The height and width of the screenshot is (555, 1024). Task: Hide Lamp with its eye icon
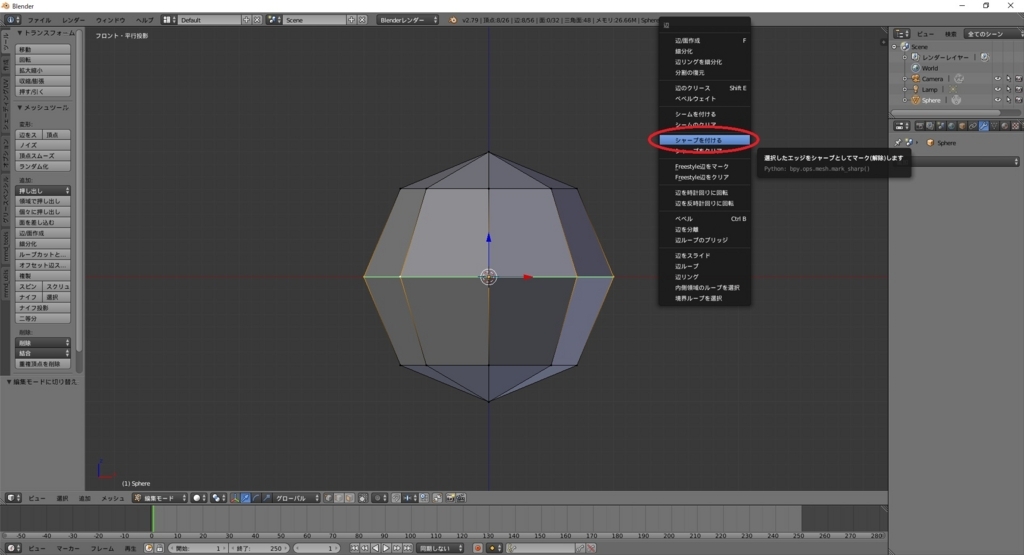point(997,89)
